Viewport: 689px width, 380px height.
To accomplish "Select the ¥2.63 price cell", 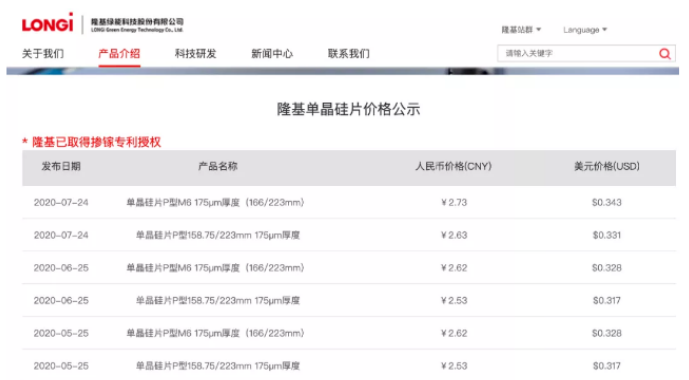I will click(x=454, y=235).
